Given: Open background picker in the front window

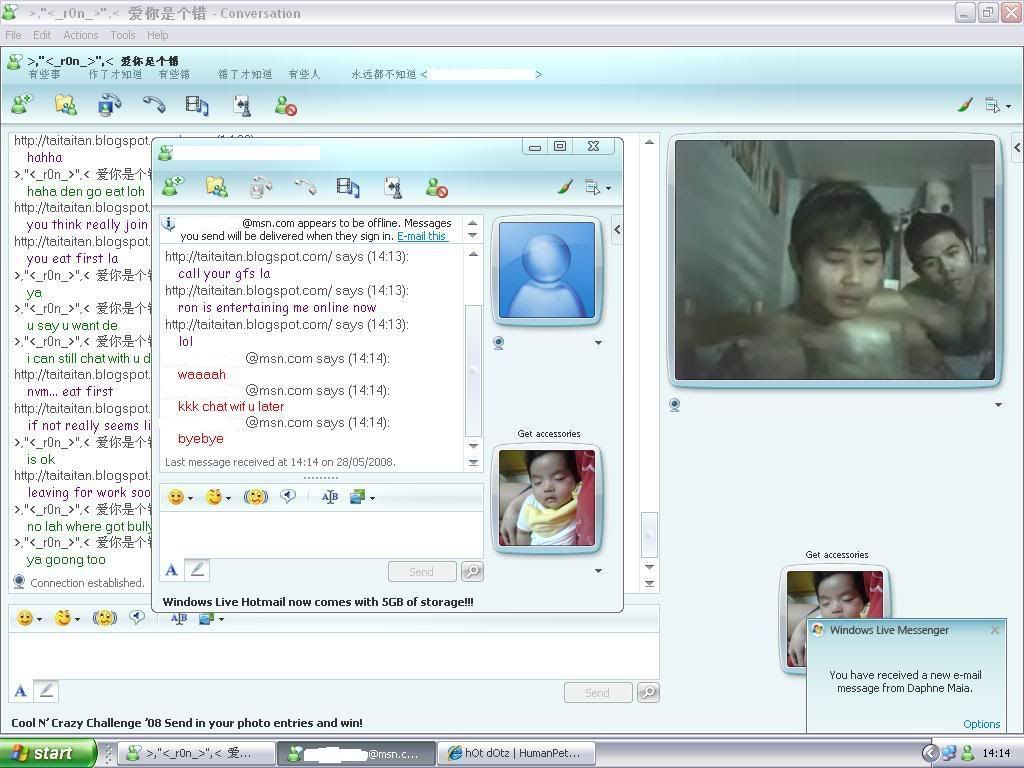Looking at the screenshot, I should 357,497.
